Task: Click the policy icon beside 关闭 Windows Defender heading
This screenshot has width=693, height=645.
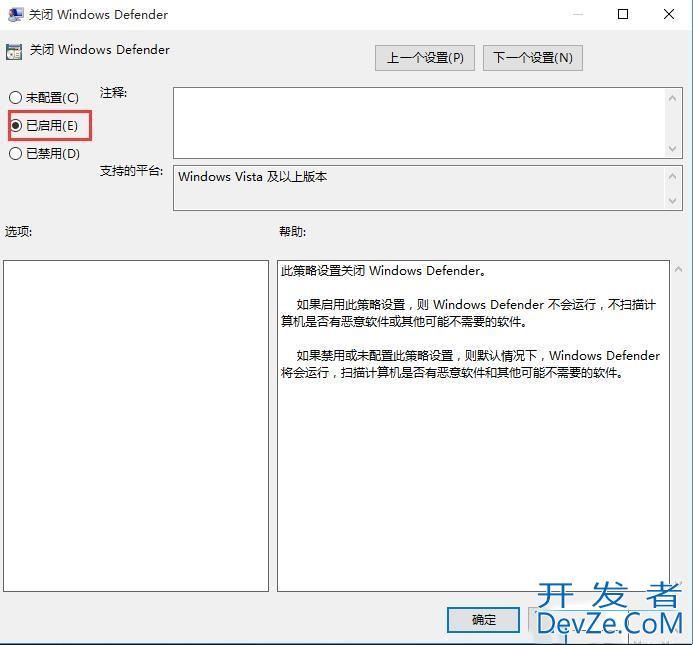Action: (x=14, y=52)
